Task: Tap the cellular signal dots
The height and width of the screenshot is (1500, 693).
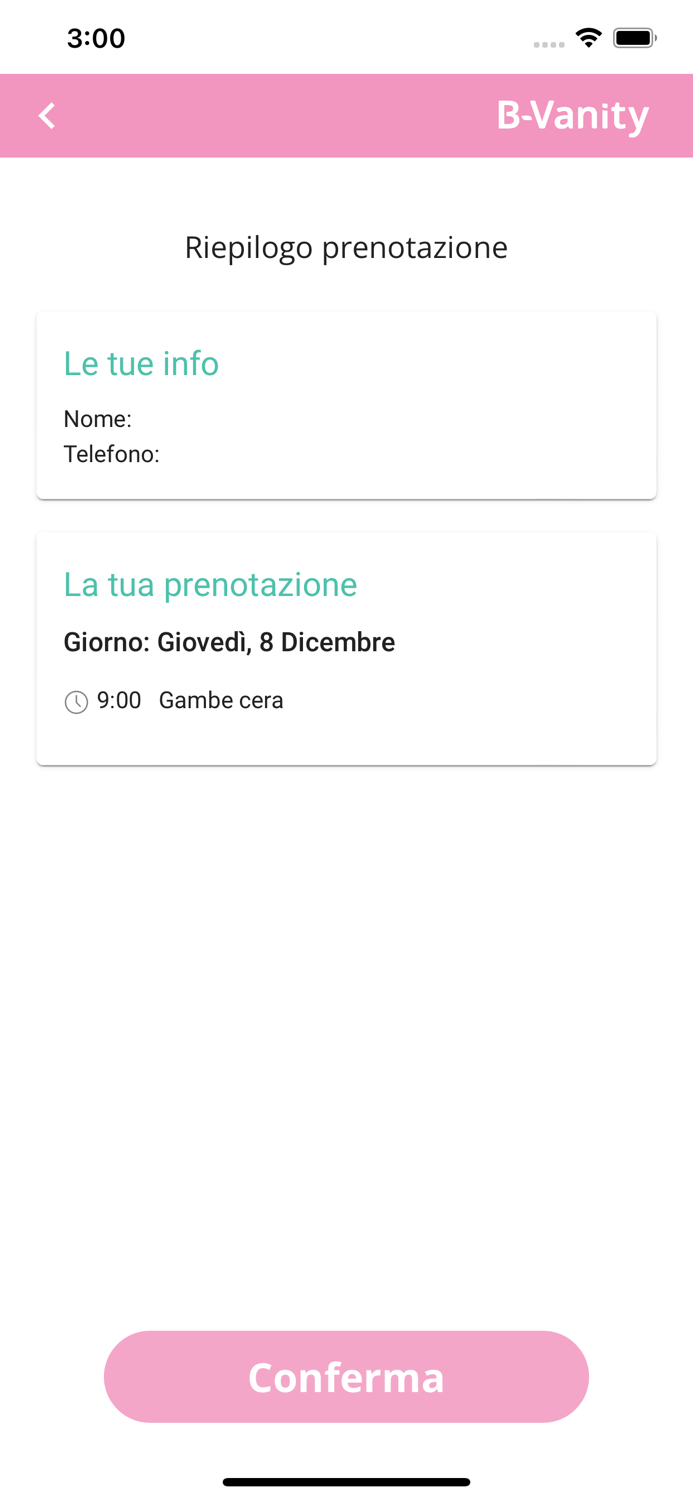Action: (549, 44)
